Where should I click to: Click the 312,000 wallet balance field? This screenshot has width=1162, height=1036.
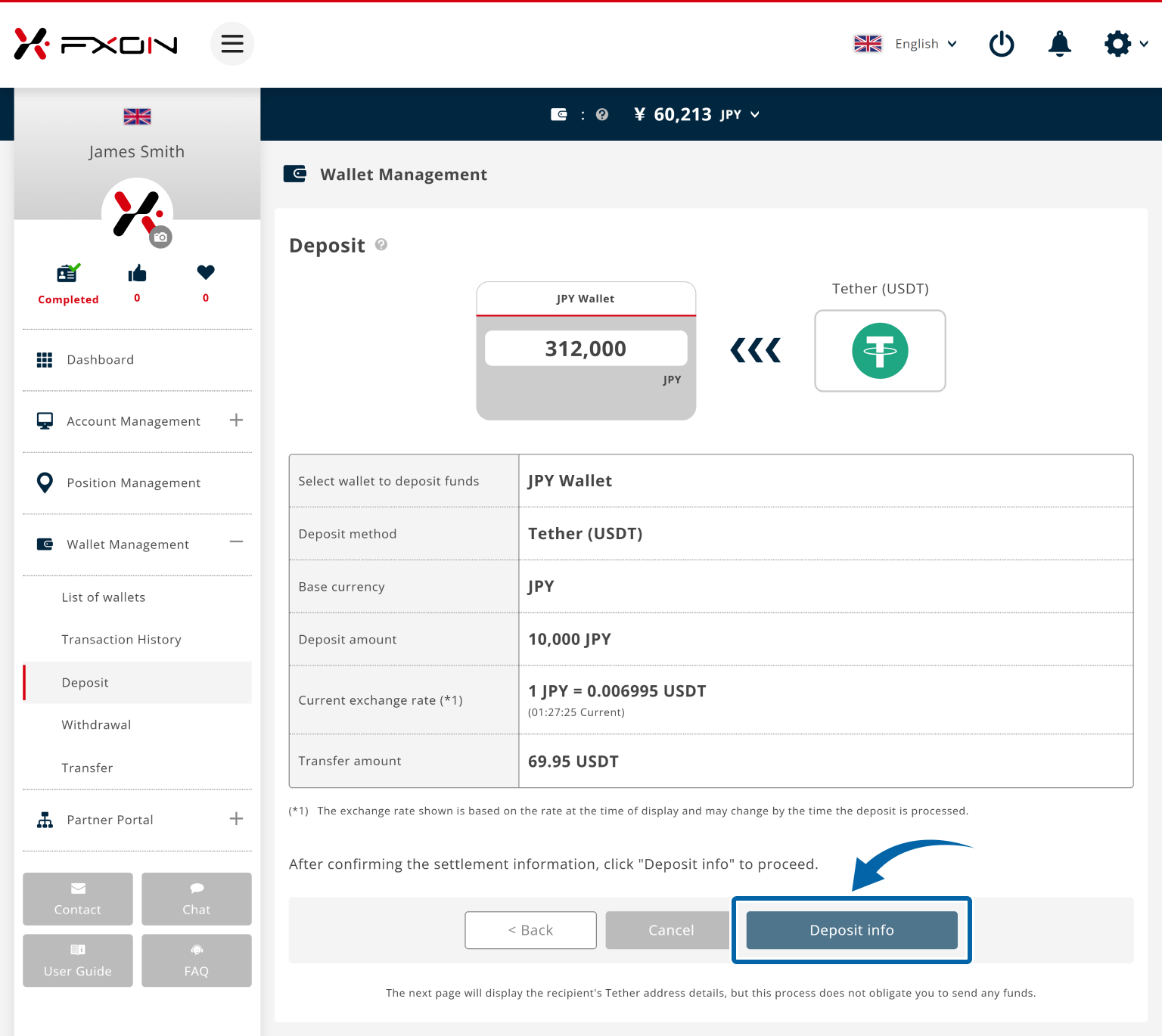(x=586, y=349)
